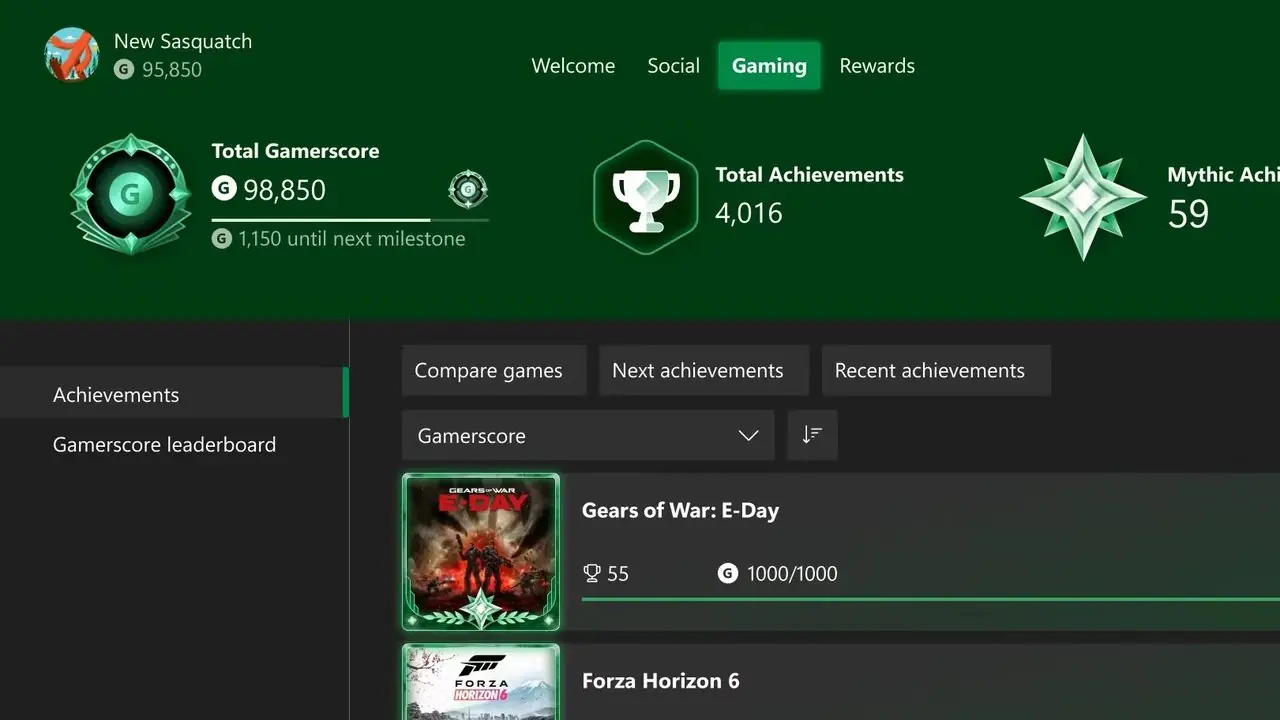Click the Gears of War: E-Day title
The height and width of the screenshot is (720, 1280).
click(680, 510)
